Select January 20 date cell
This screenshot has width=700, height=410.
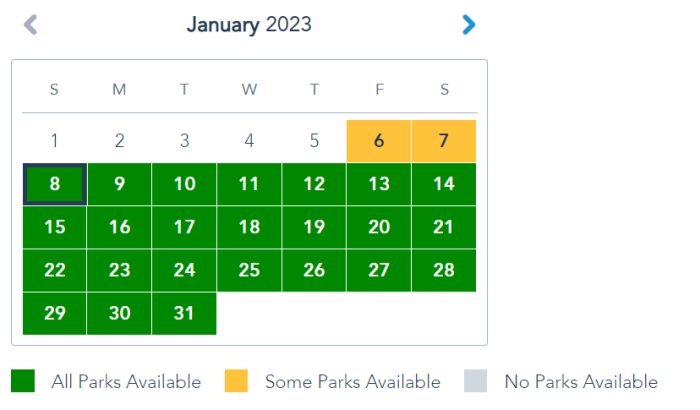[x=379, y=227]
